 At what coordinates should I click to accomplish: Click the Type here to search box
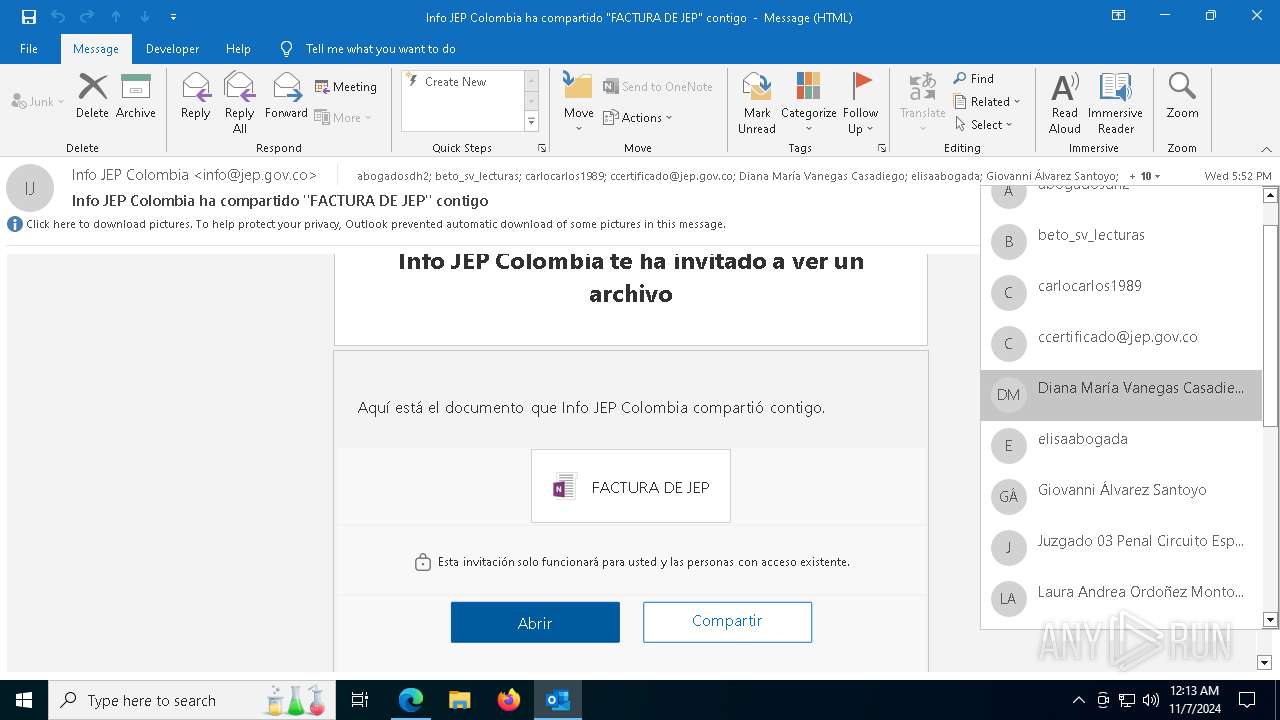click(x=191, y=700)
